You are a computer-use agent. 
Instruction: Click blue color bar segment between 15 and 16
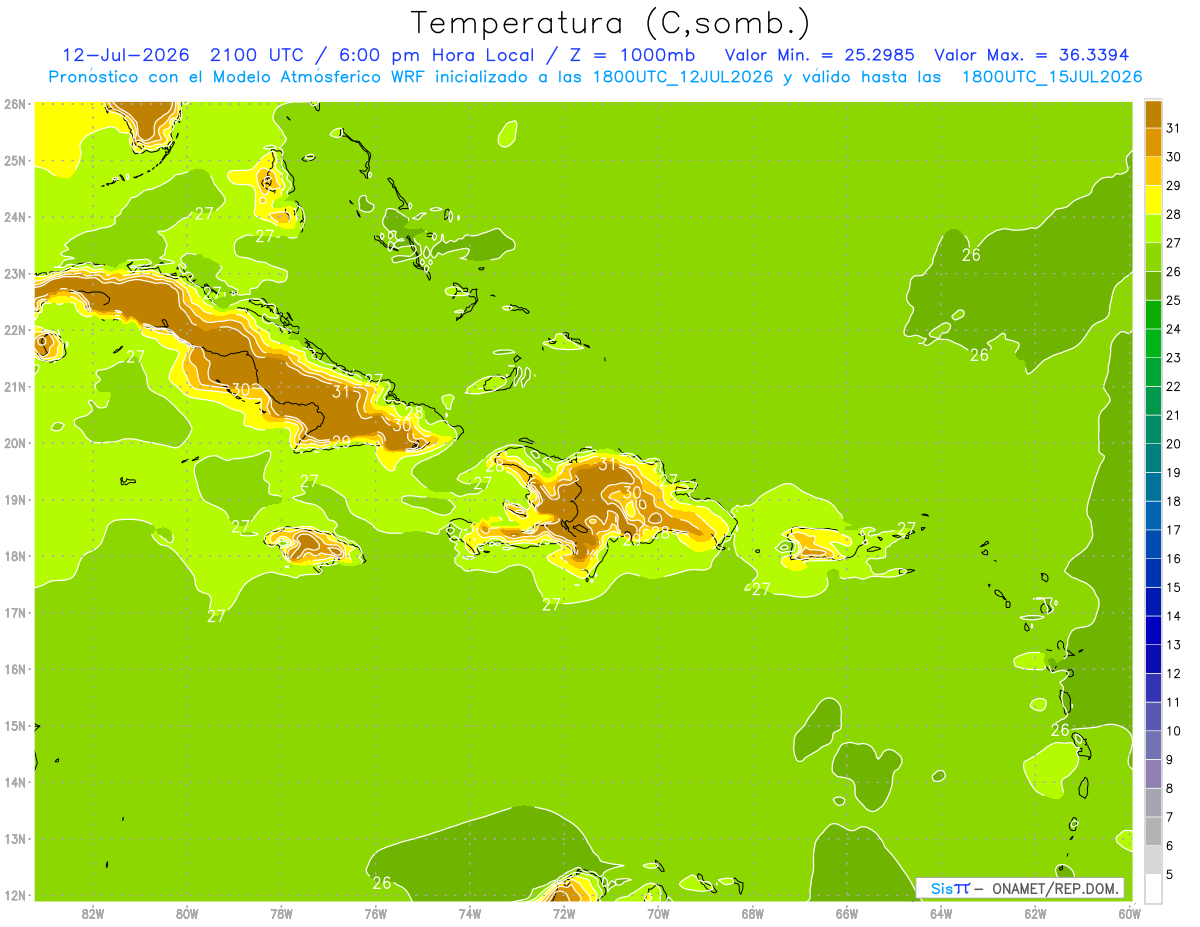tap(1153, 573)
